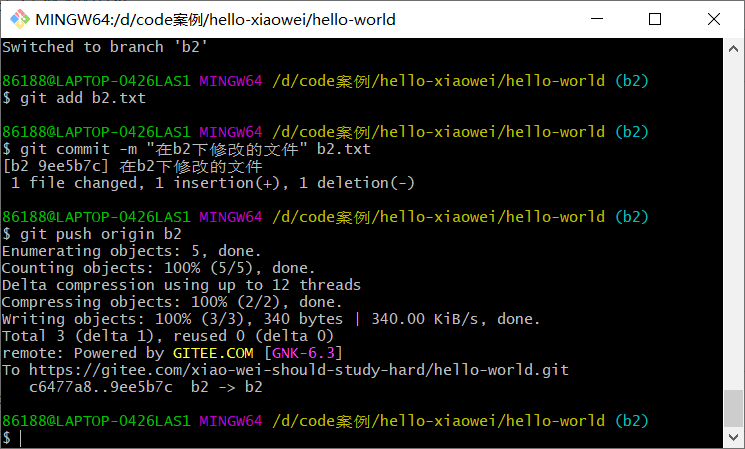Click "Counting objects: 100% (5/5)" line
The image size is (745, 449).
[158, 268]
